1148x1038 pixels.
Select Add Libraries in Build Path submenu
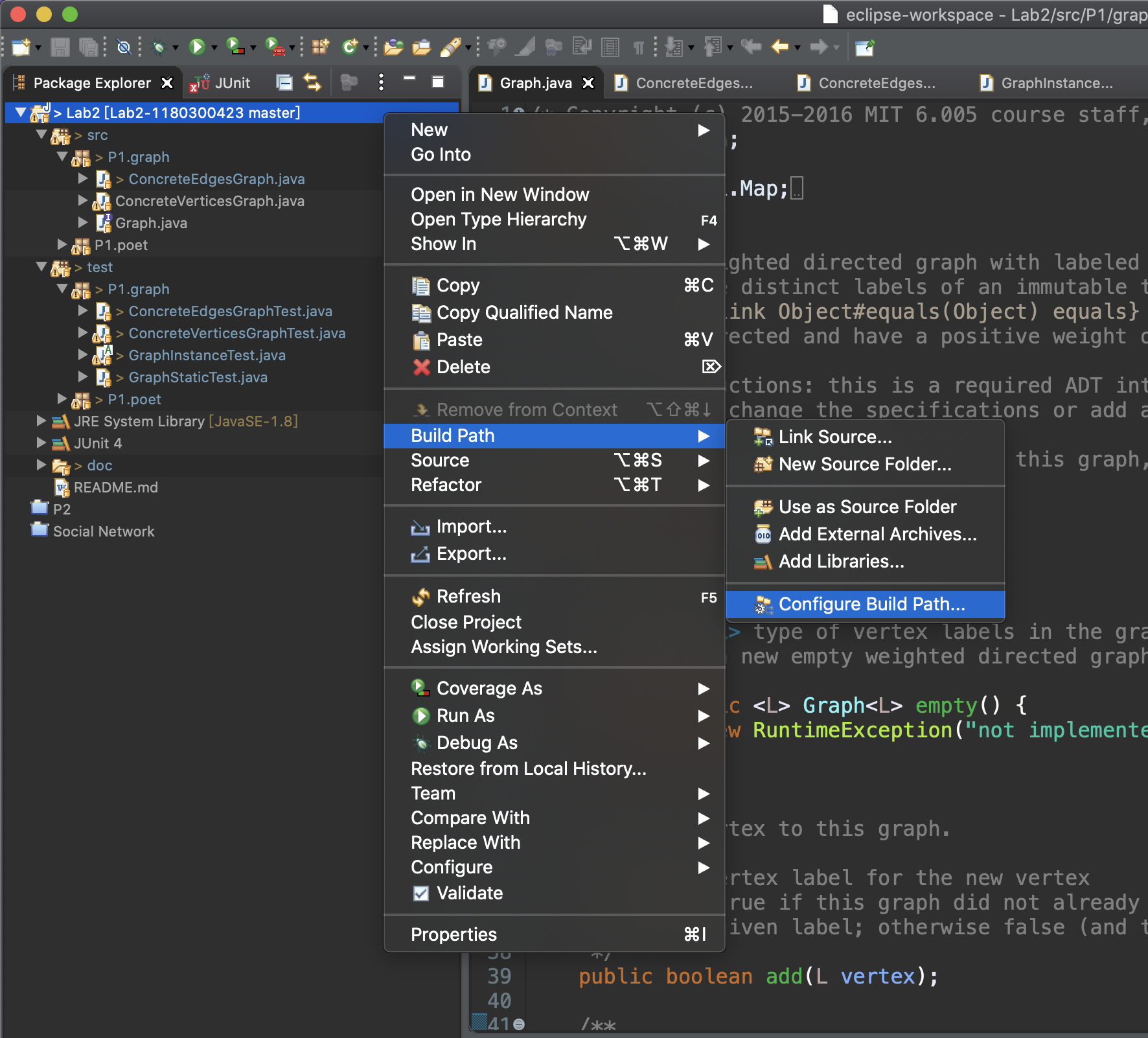(x=842, y=561)
